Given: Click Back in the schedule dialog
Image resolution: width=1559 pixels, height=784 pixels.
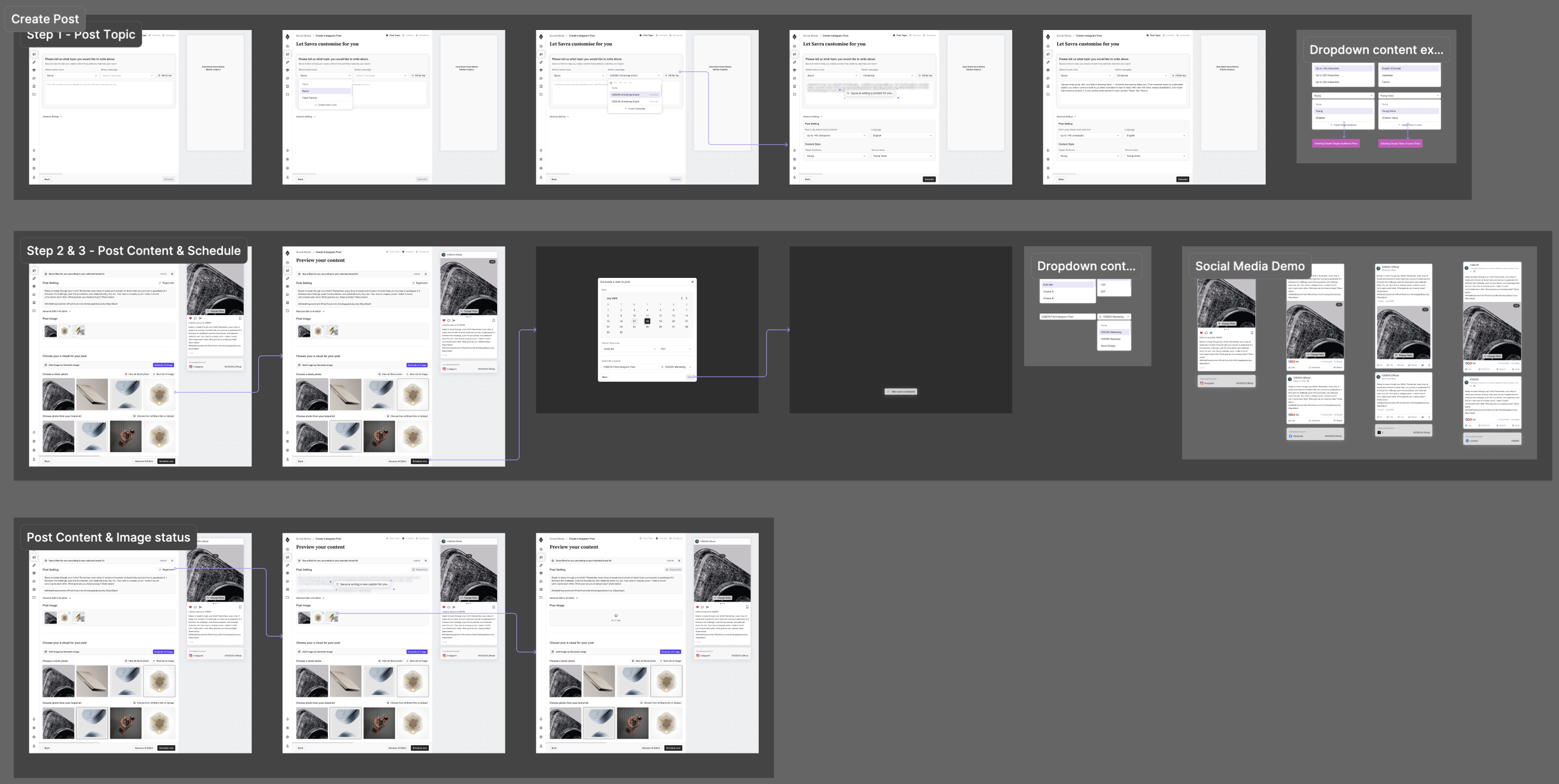Looking at the screenshot, I should click(605, 377).
